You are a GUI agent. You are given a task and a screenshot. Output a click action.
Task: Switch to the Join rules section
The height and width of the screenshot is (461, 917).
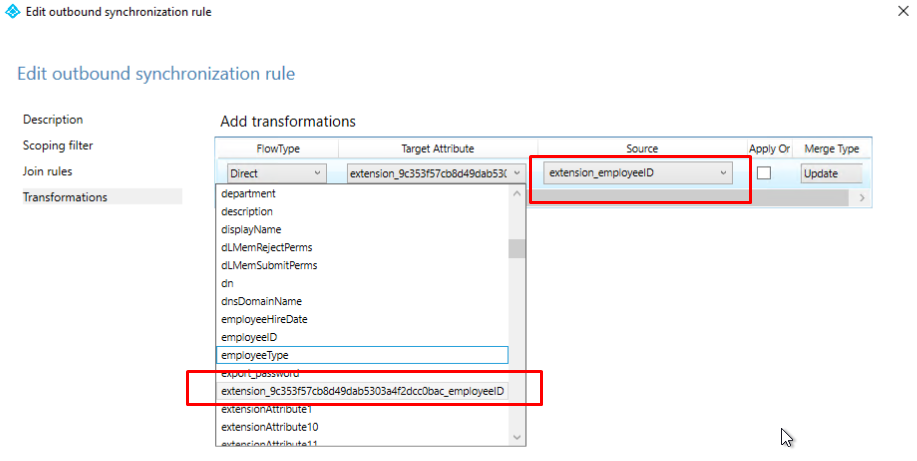(x=48, y=171)
